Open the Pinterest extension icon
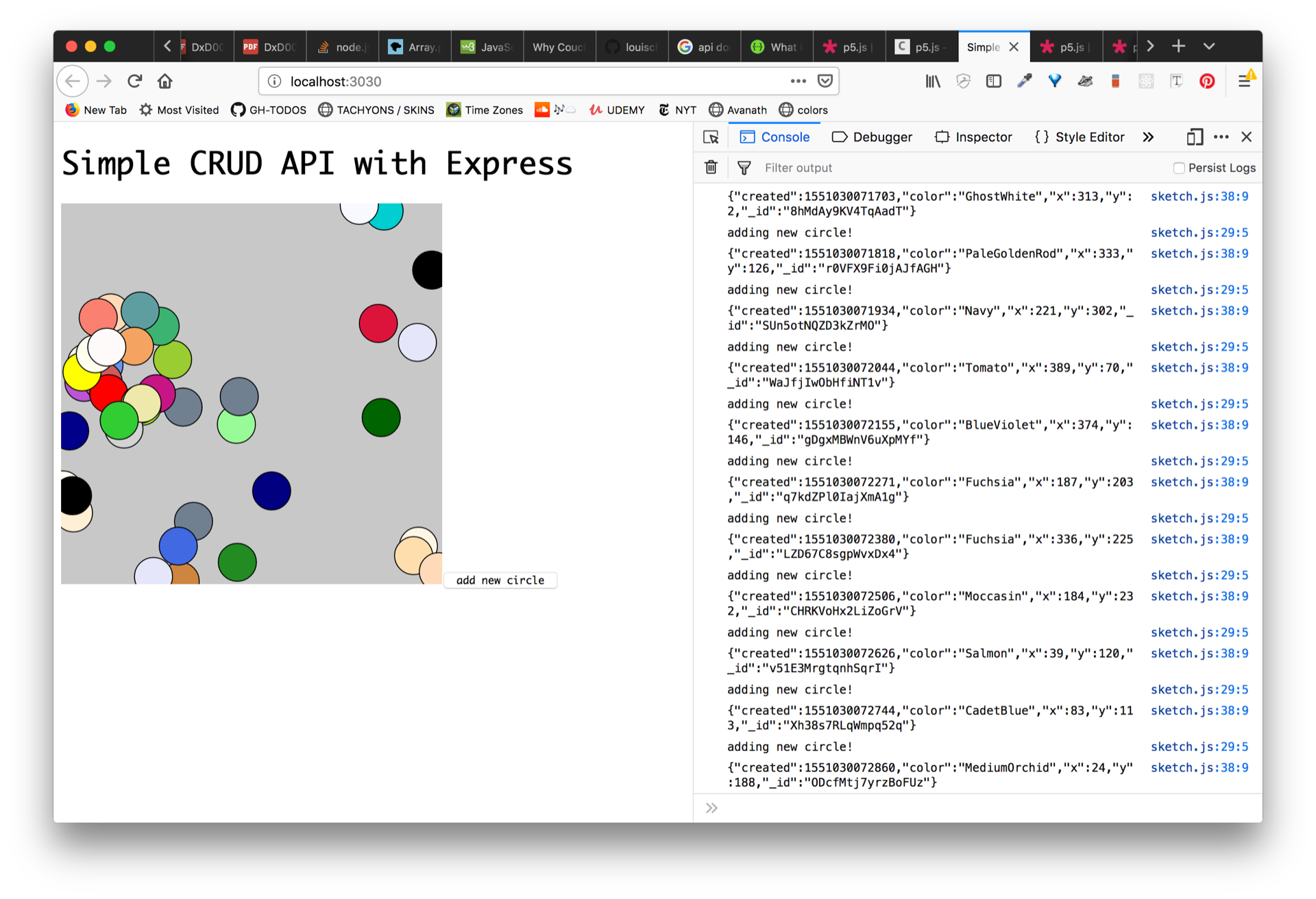1316x899 pixels. pyautogui.click(x=1207, y=81)
